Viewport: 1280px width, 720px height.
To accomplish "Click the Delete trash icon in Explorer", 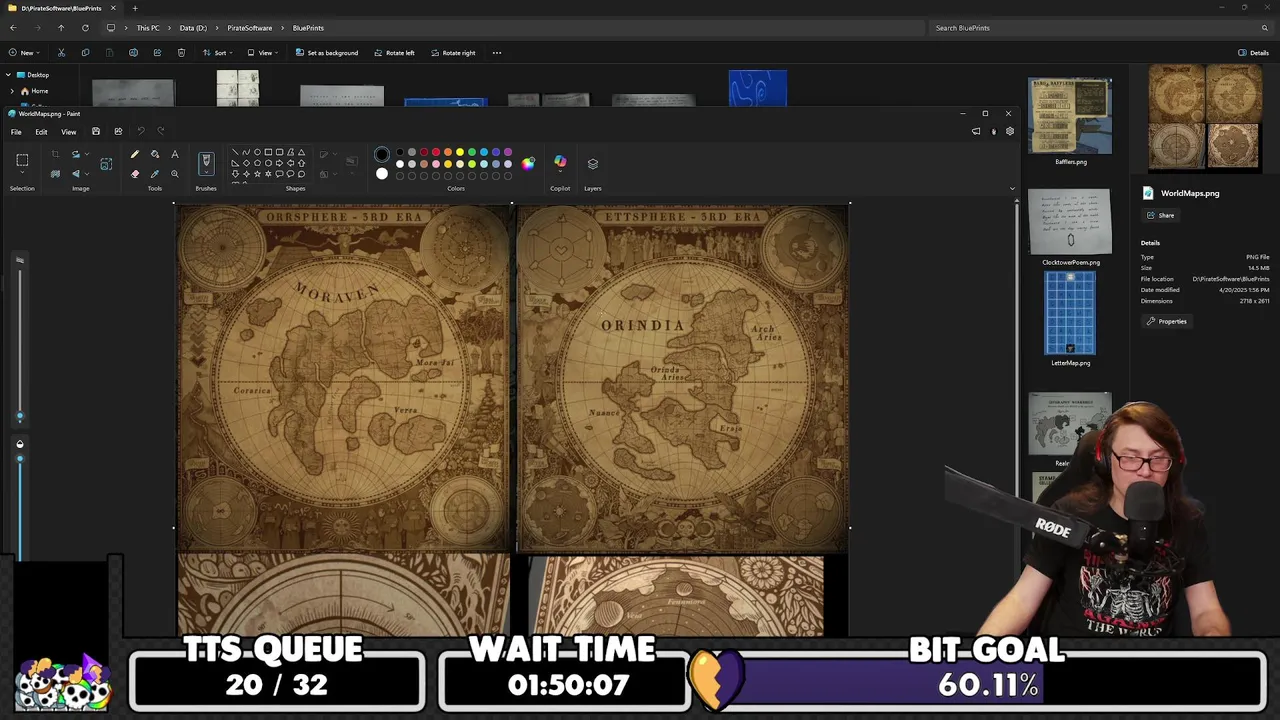I will (181, 52).
